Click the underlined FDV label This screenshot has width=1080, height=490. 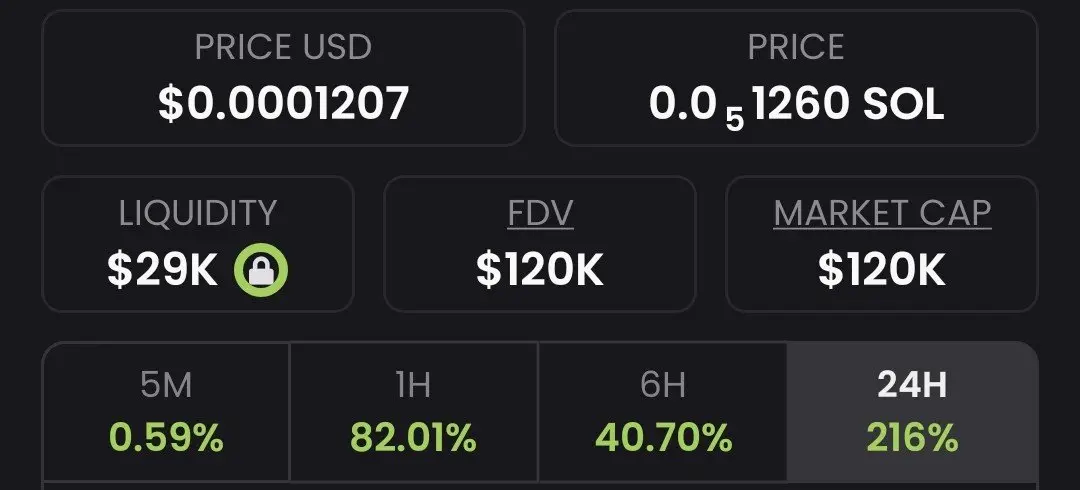pyautogui.click(x=539, y=213)
